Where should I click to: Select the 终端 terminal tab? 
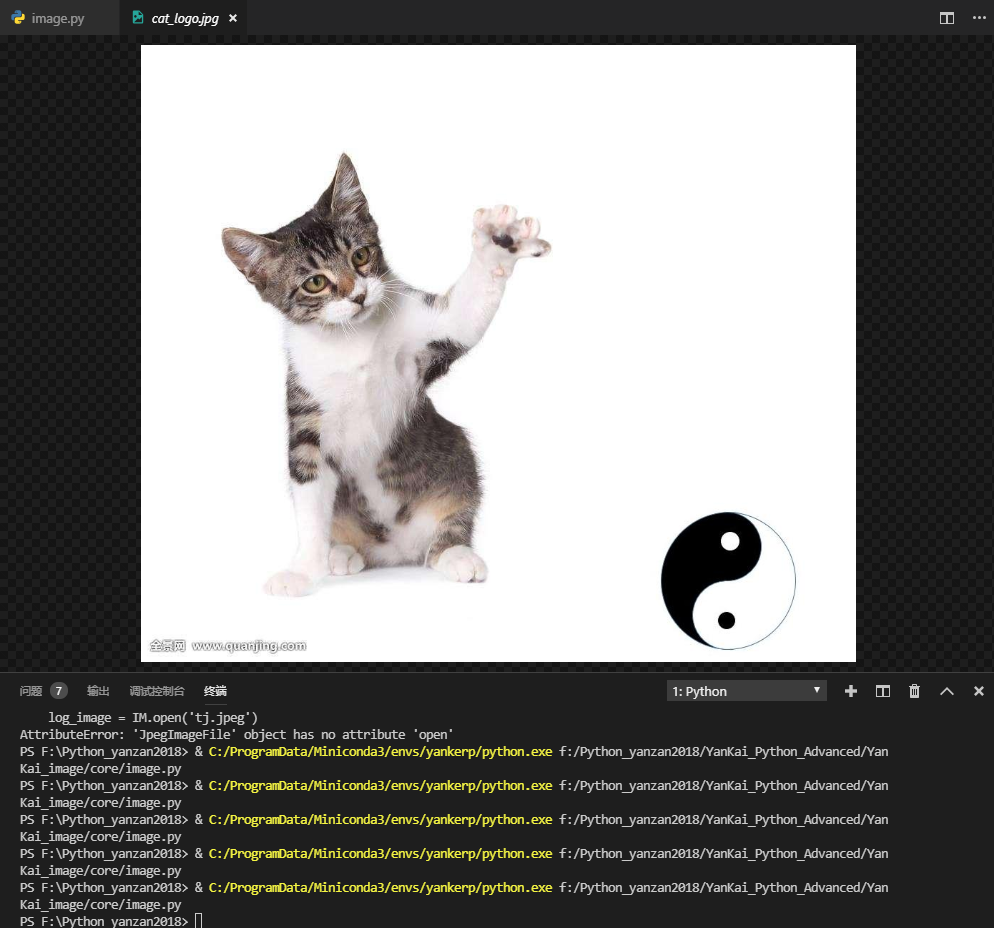pos(216,691)
